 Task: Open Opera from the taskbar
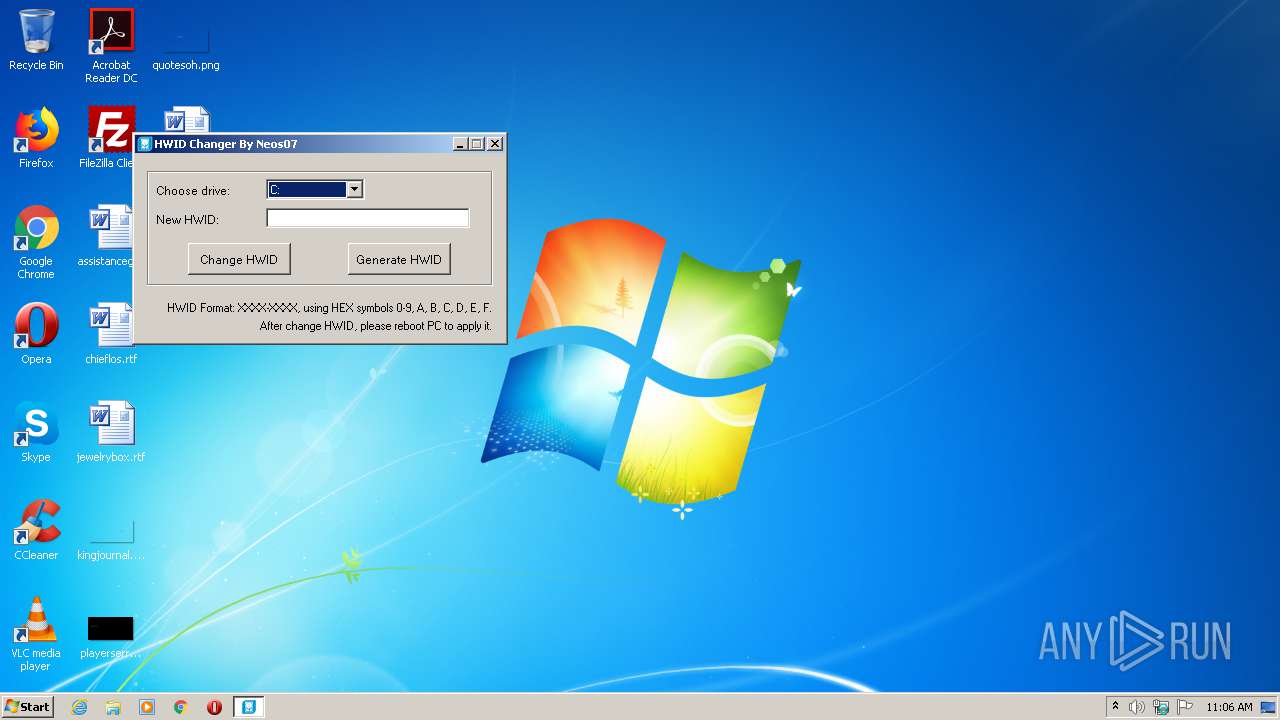(214, 707)
